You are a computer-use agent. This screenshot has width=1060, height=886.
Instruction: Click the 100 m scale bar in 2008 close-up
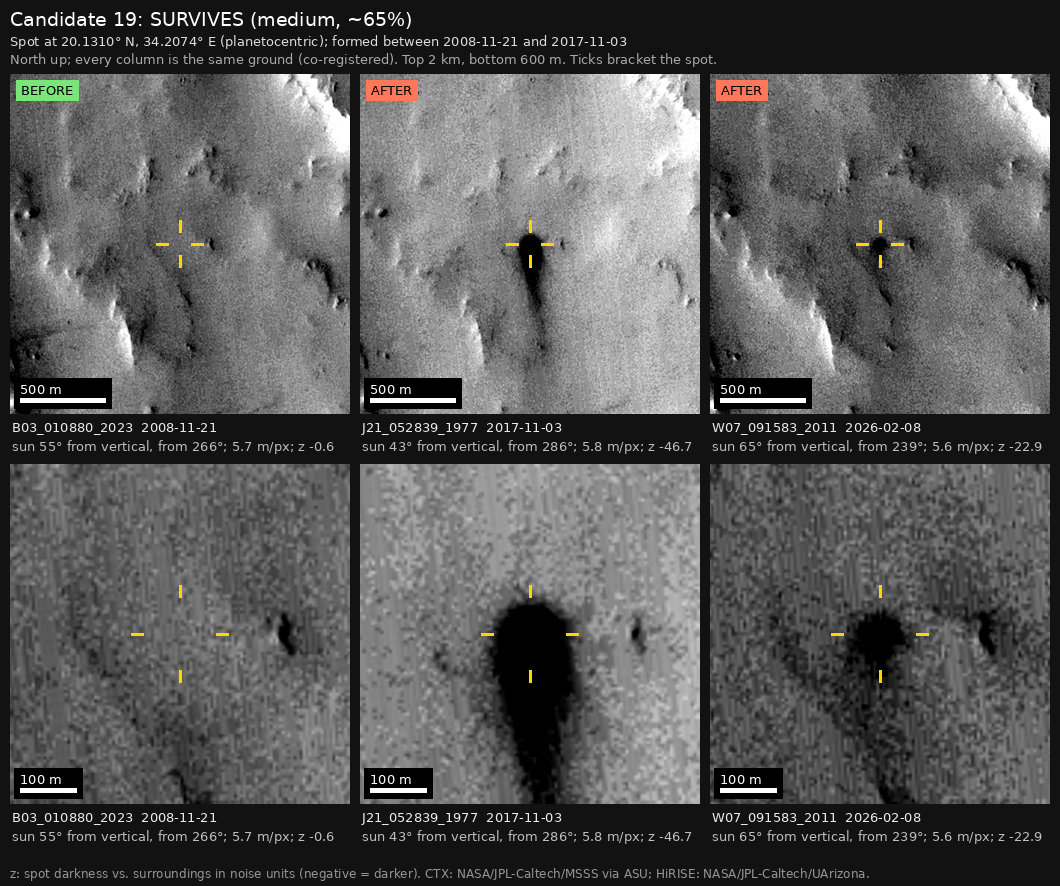pos(49,783)
